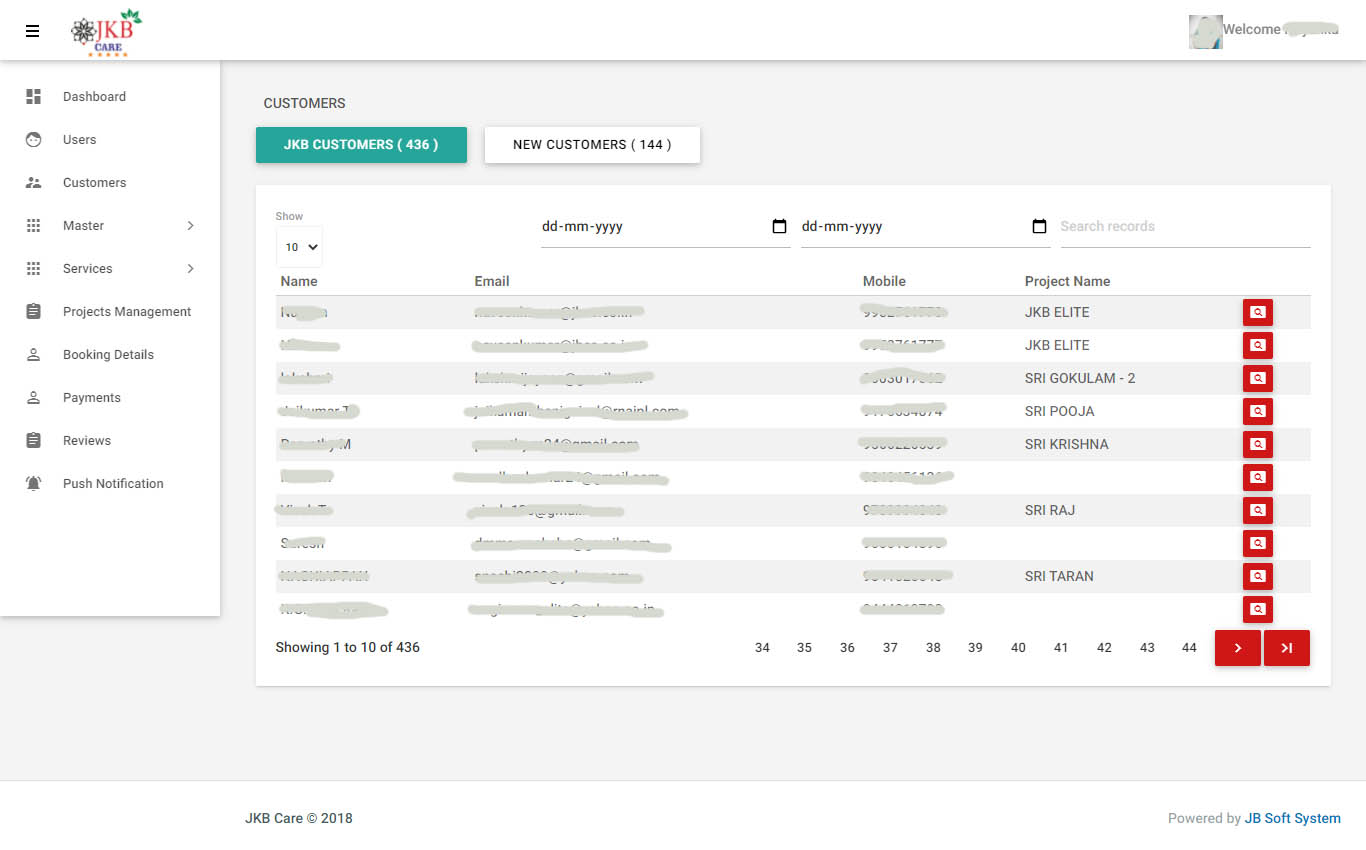Open Booking Details page

point(110,355)
